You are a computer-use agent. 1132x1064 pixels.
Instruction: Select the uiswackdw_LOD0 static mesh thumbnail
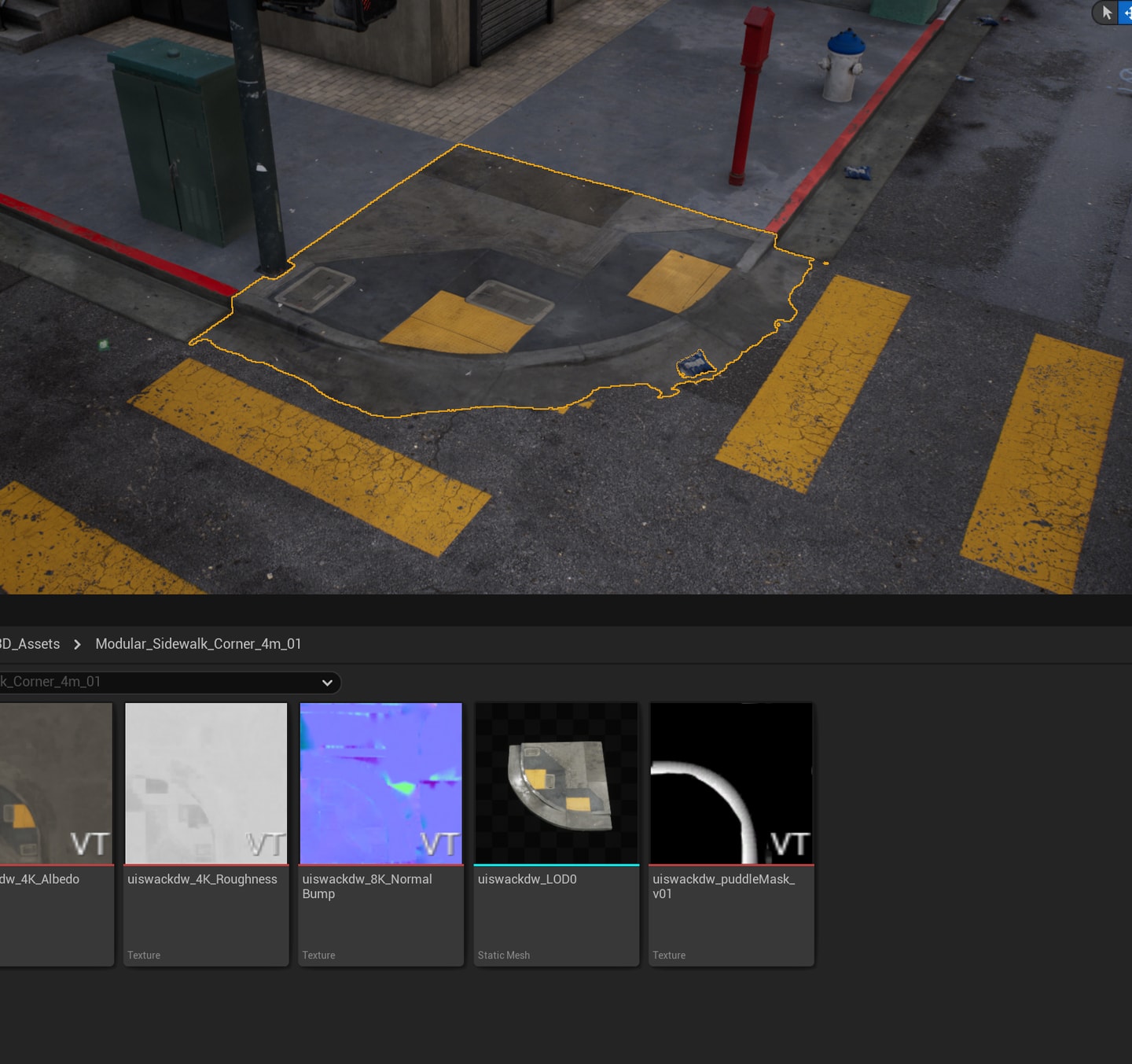pyautogui.click(x=557, y=783)
